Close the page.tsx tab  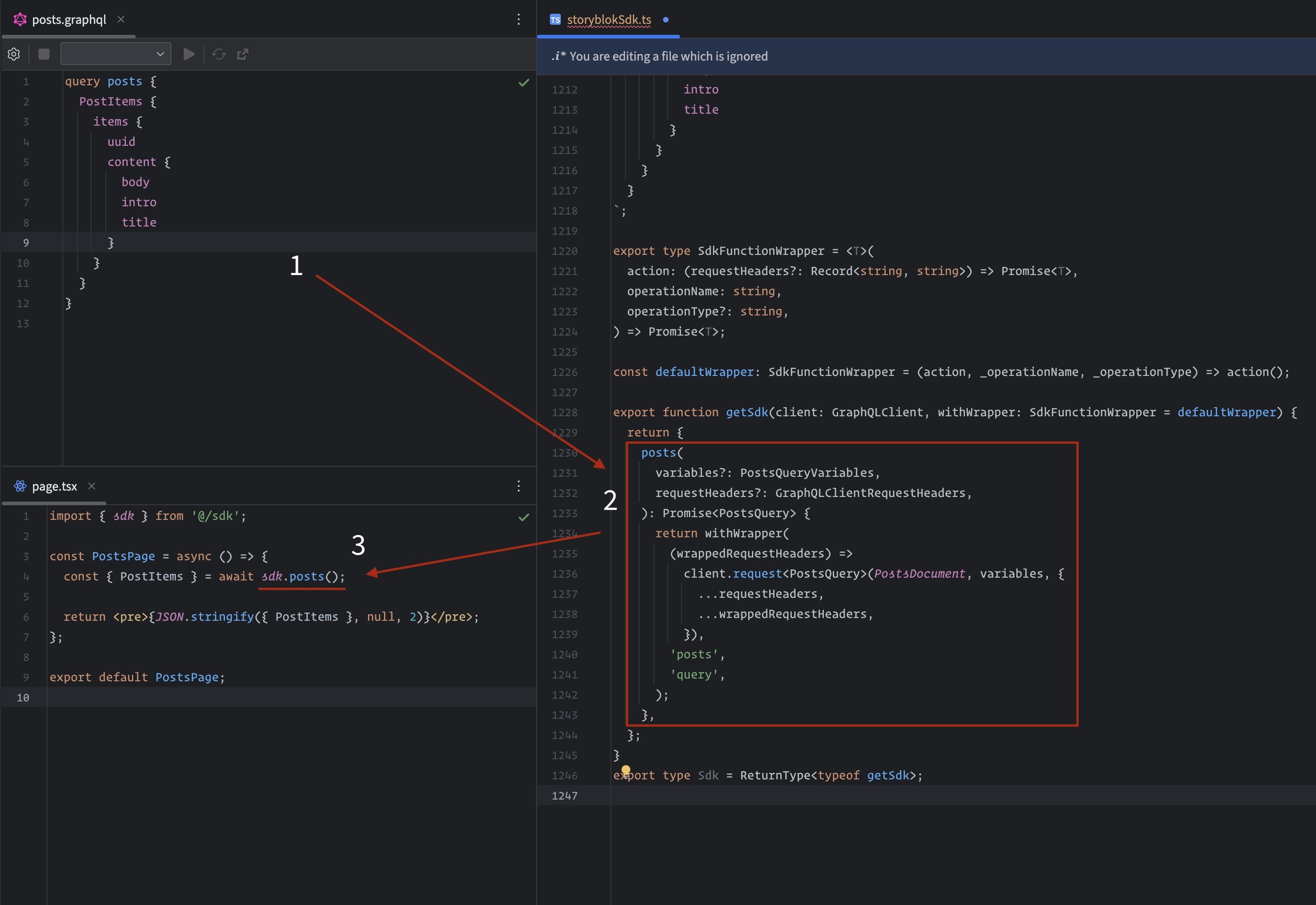click(x=92, y=486)
